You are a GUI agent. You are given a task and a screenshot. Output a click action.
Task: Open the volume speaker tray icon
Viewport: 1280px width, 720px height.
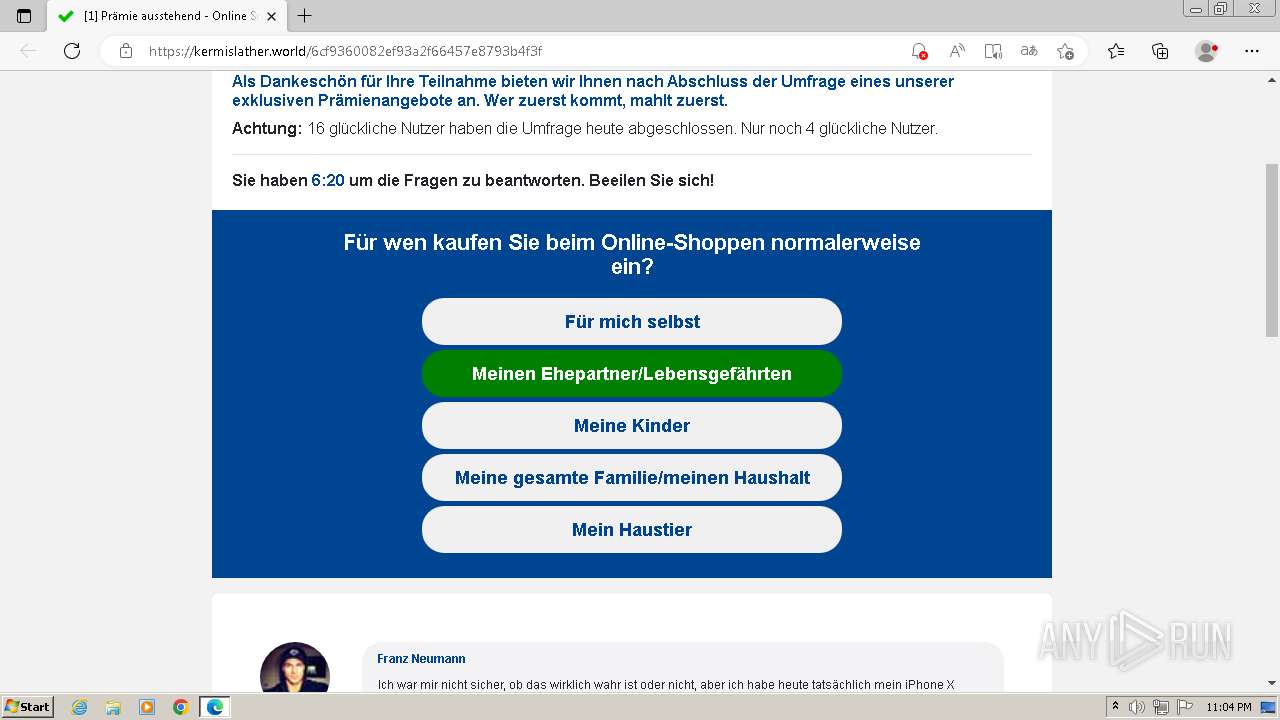tap(1138, 707)
